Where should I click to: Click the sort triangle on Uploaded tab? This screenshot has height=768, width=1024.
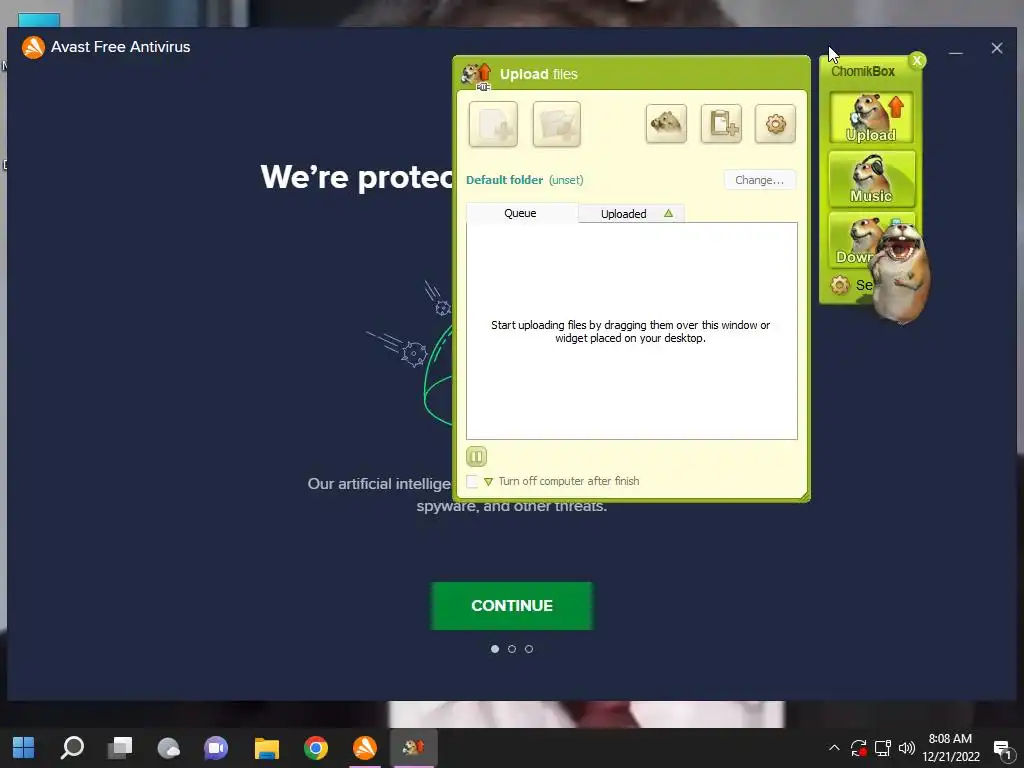[668, 214]
